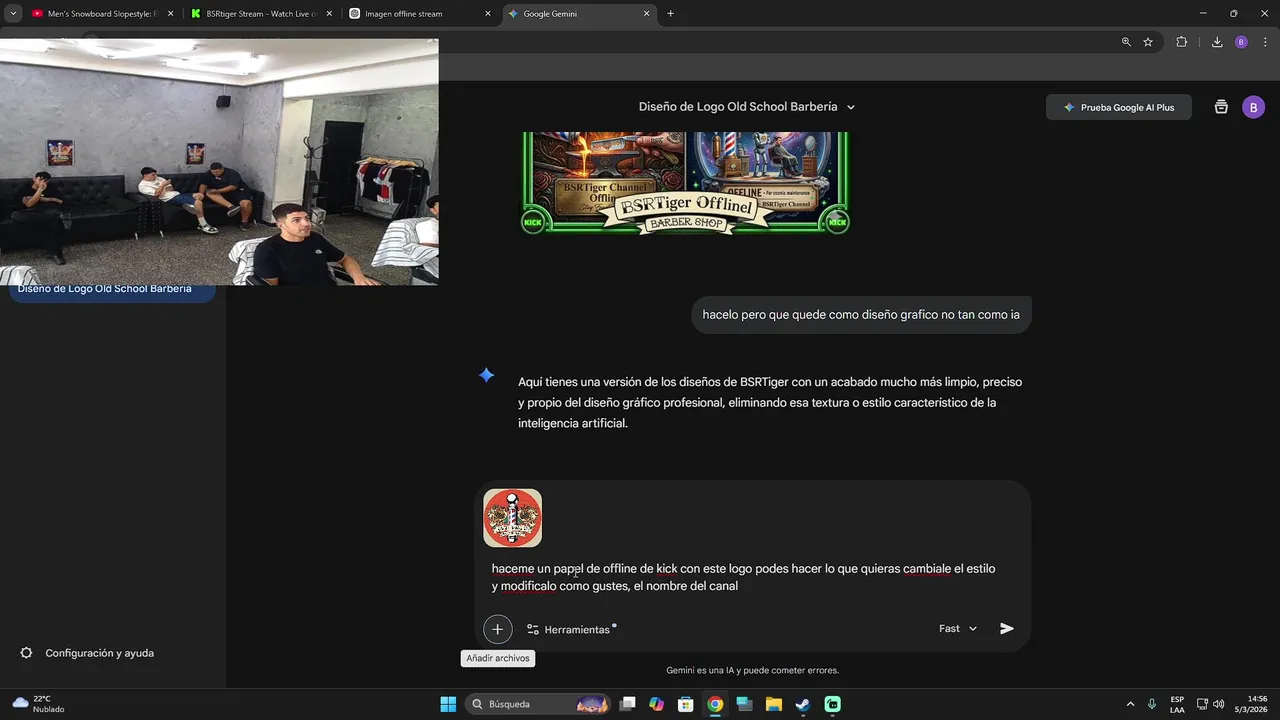Open the stacked-cards icon beside the avatar
1280x720 pixels.
1221,107
